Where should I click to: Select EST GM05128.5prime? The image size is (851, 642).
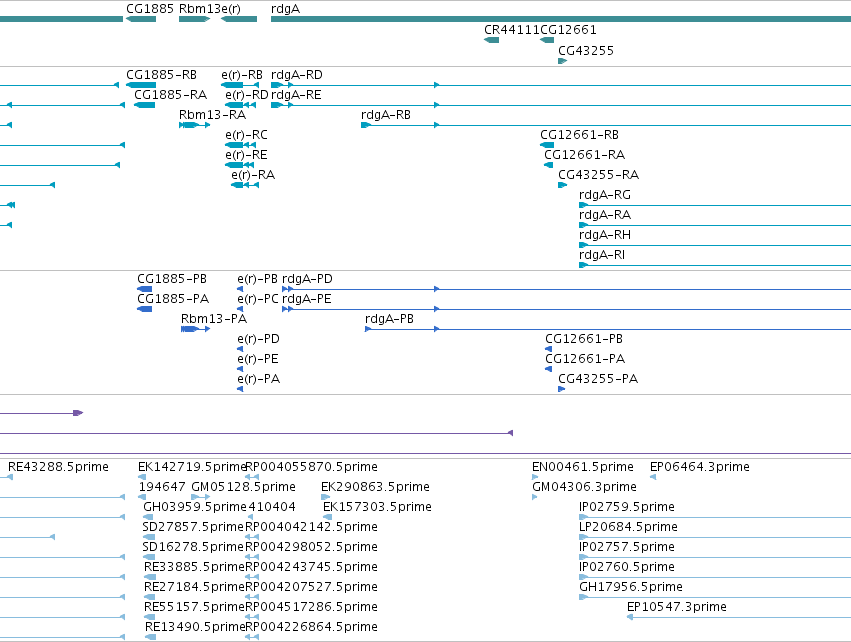coord(244,487)
